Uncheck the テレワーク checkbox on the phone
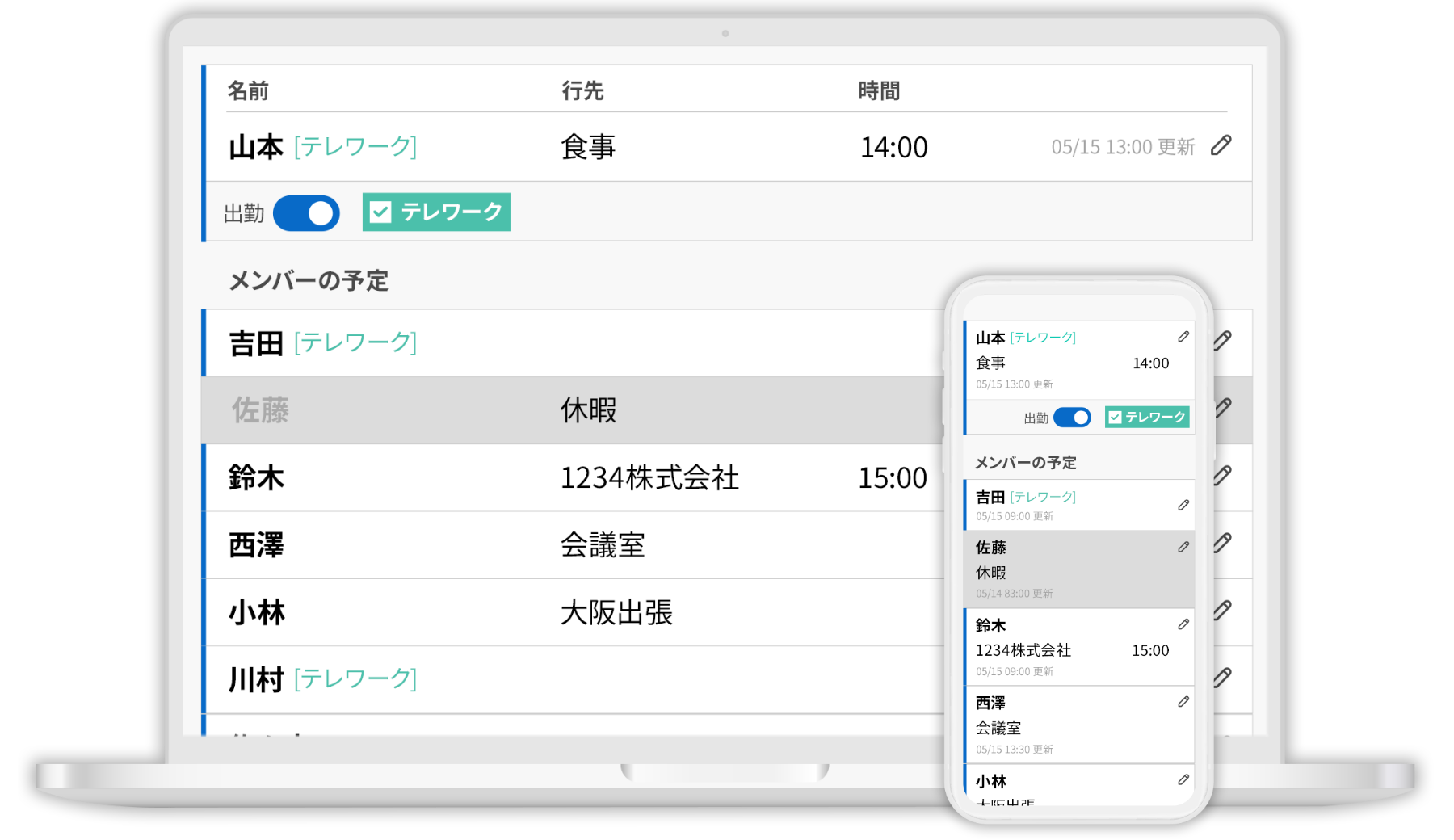Screen dimensions: 1454x840 (x=1115, y=418)
